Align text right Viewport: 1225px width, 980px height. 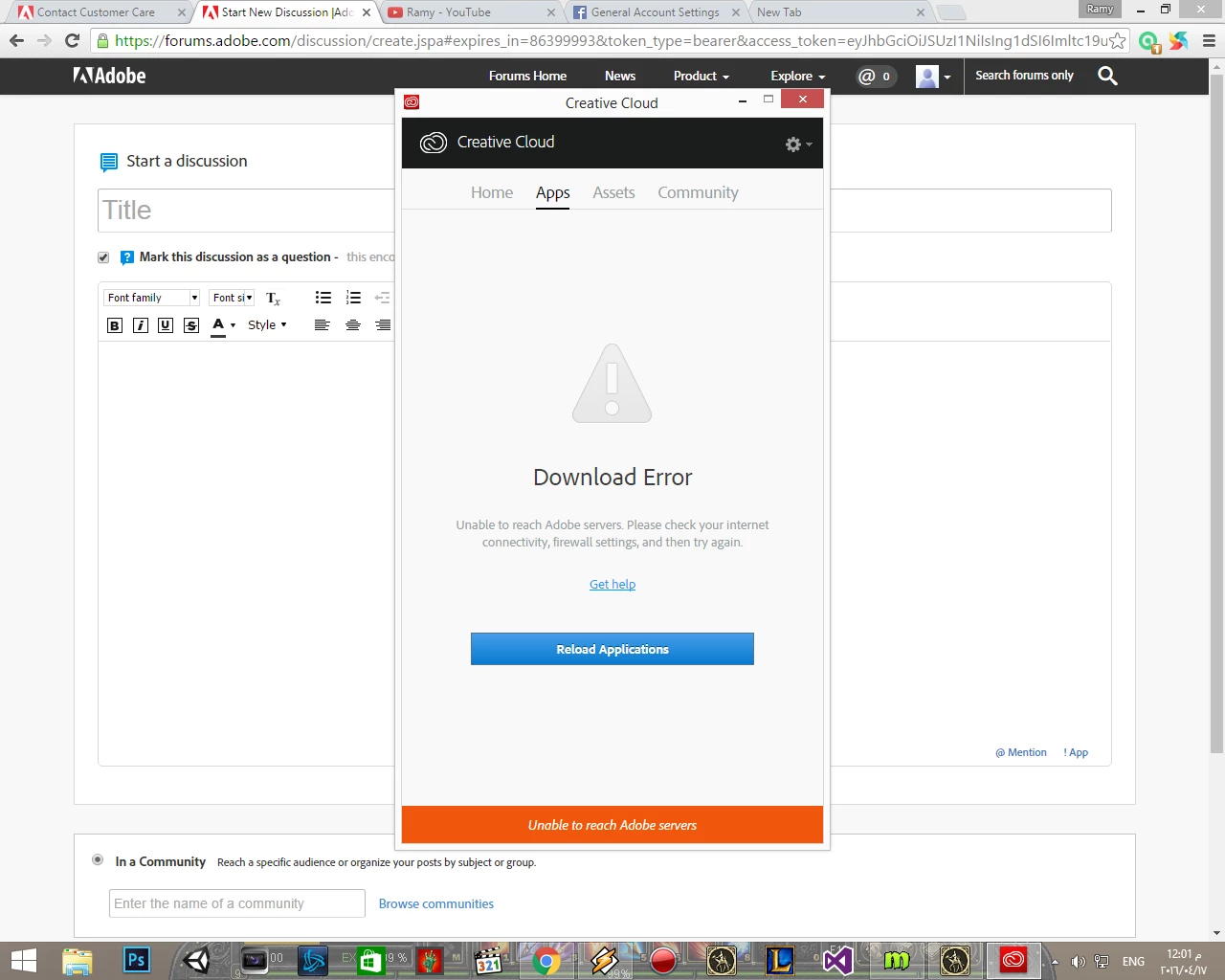pyautogui.click(x=383, y=325)
